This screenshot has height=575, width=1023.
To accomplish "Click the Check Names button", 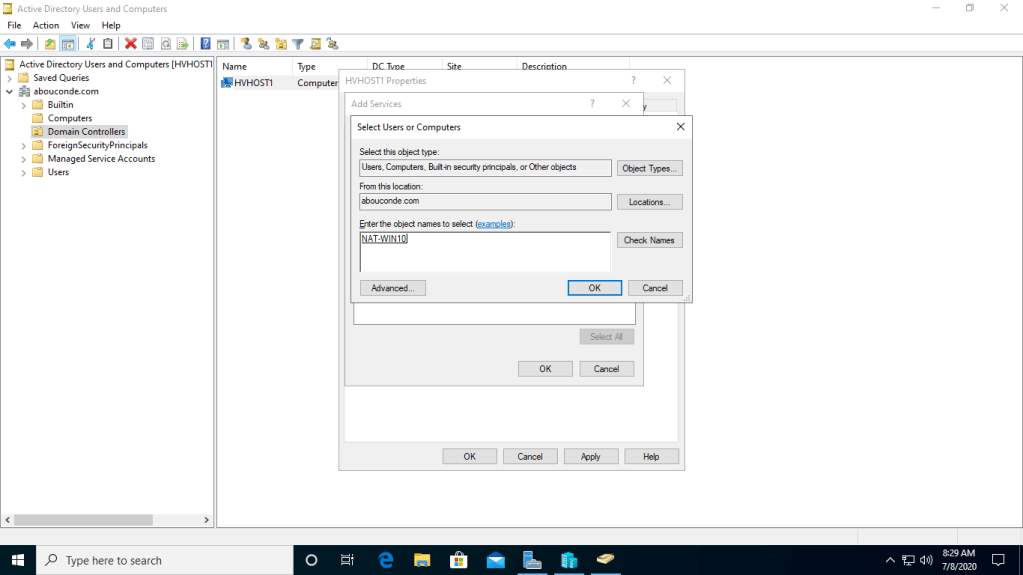I will (x=649, y=240).
